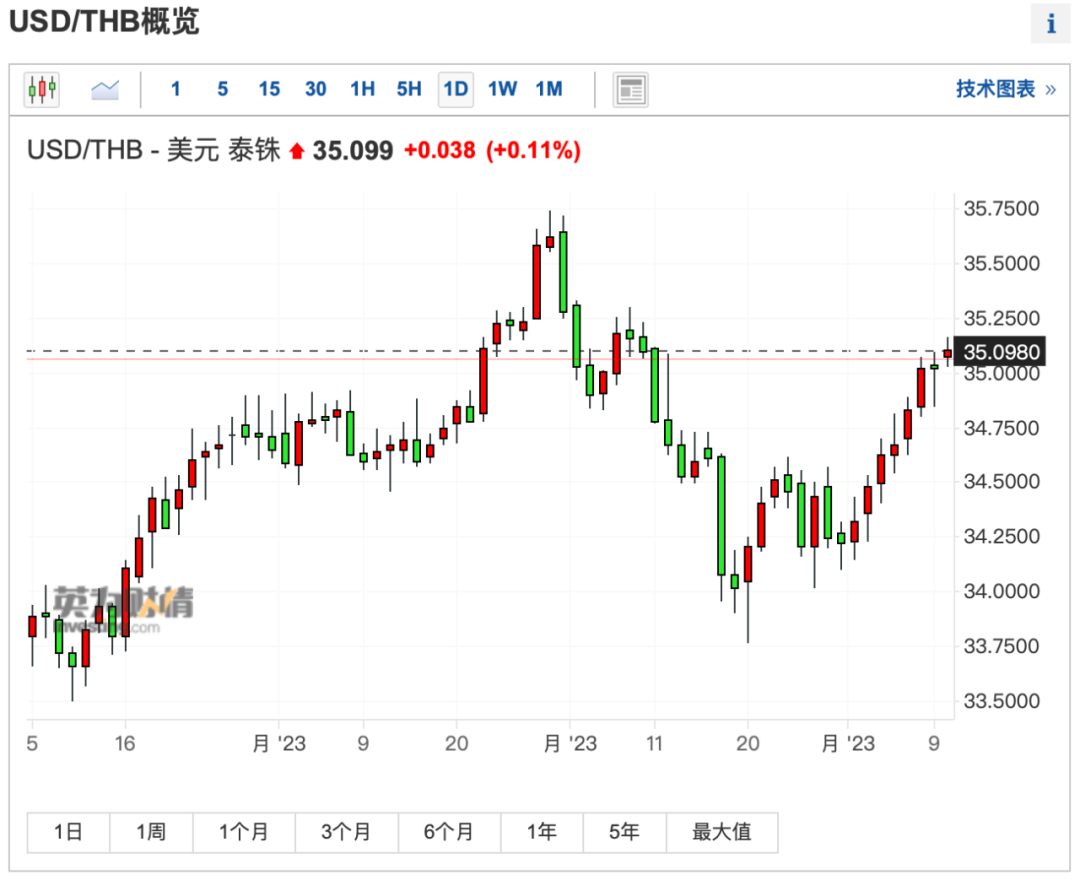This screenshot has height=880, width=1080.
Task: Select the 5H chart interval
Action: coord(409,89)
